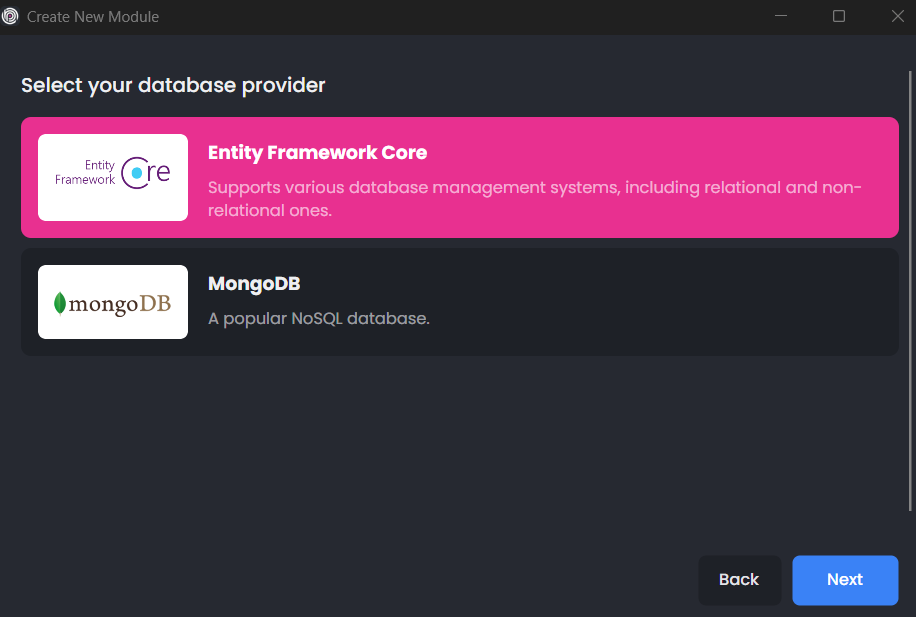Image resolution: width=916 pixels, height=617 pixels.
Task: Click the bold "MongoDB" title label
Action: (x=254, y=284)
